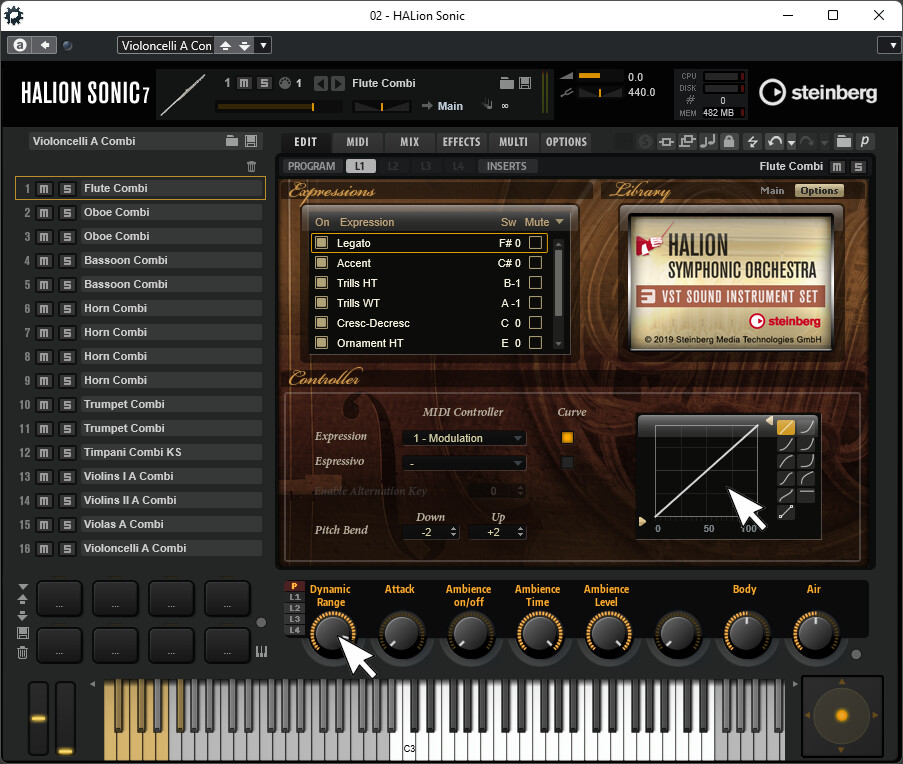Open the Expression MIDI controller dropdown '1 - Modulation'
Image resolution: width=903 pixels, height=764 pixels.
464,438
